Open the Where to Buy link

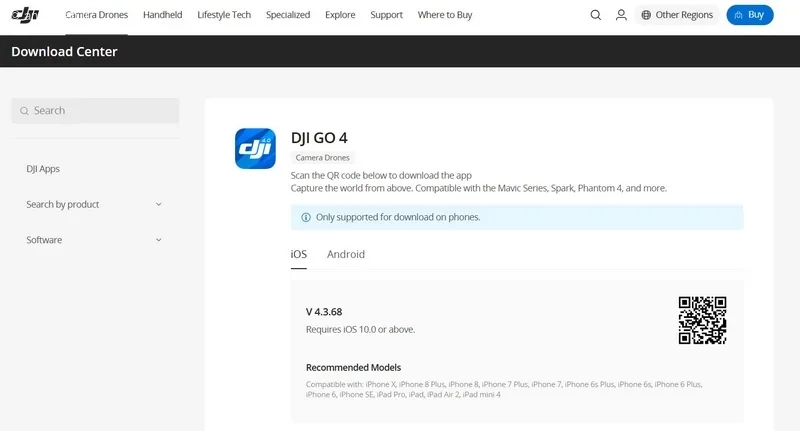(x=444, y=15)
